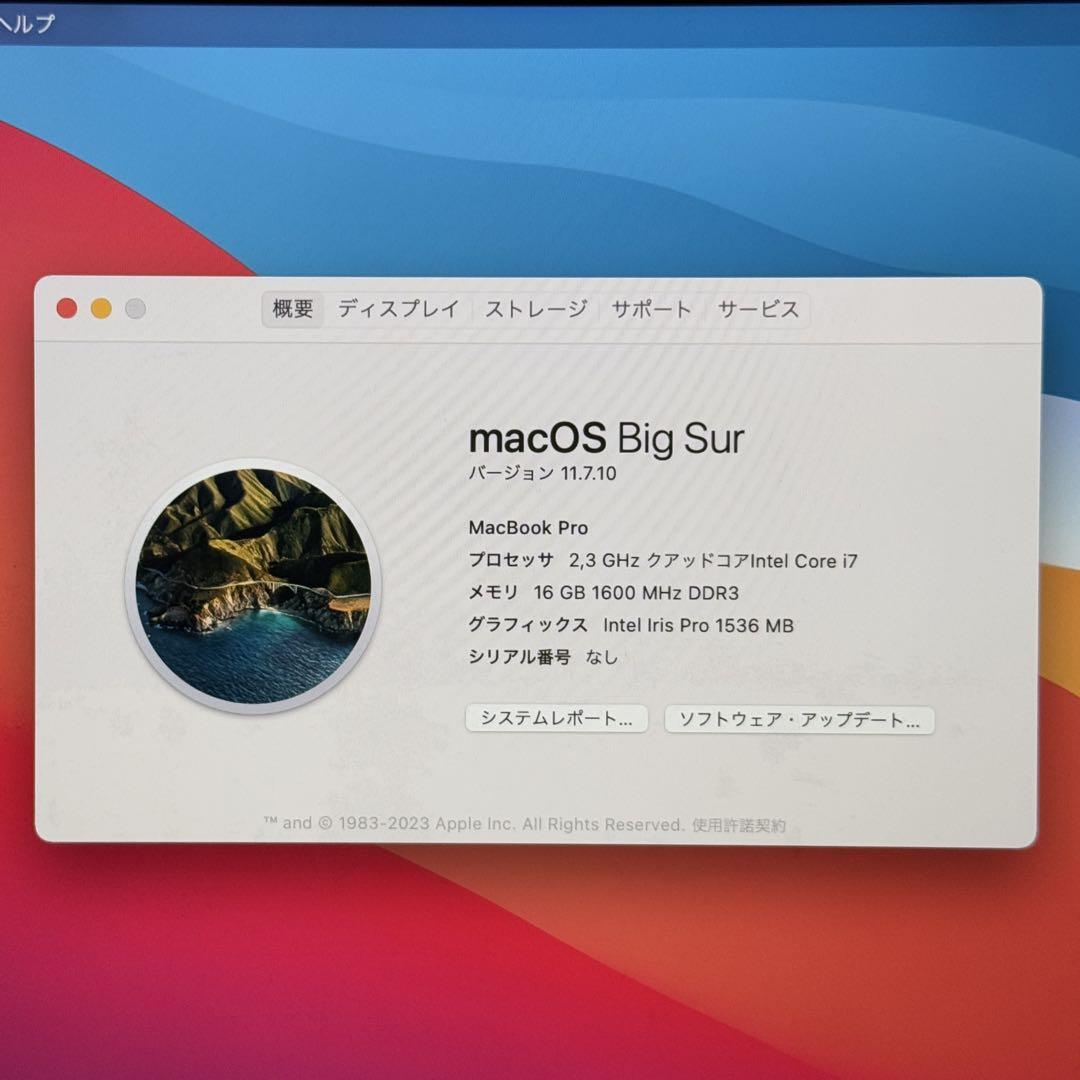
Task: Select the サービス tab
Action: [x=758, y=309]
